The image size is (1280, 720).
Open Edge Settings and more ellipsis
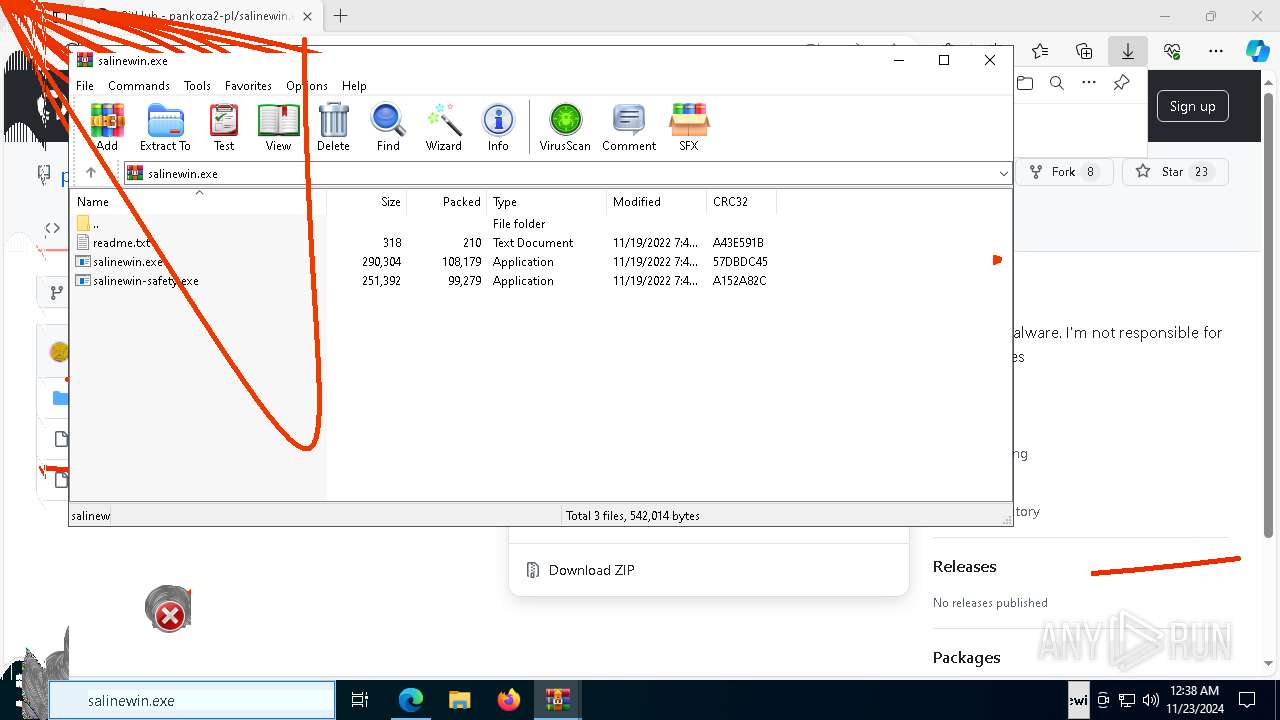coord(1216,51)
